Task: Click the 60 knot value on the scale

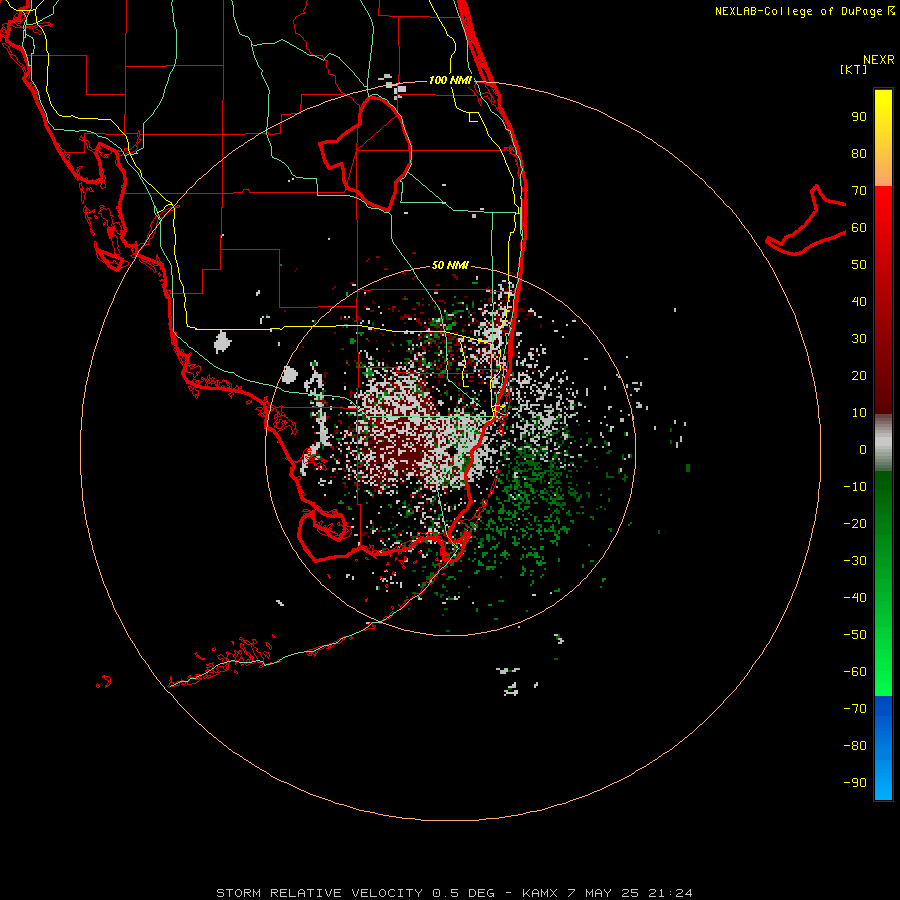Action: click(859, 227)
